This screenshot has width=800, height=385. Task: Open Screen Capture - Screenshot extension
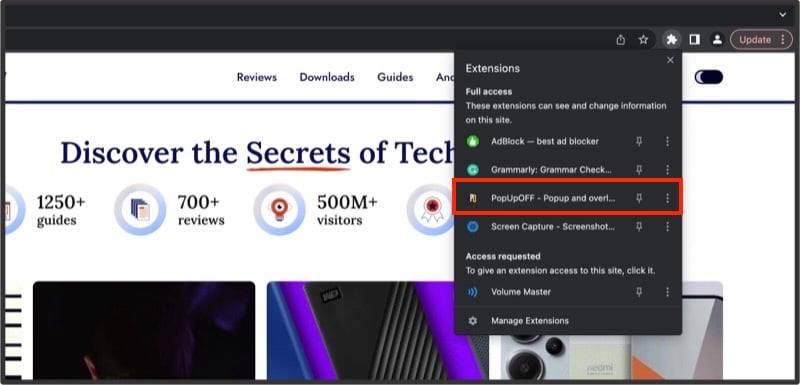[x=553, y=226]
